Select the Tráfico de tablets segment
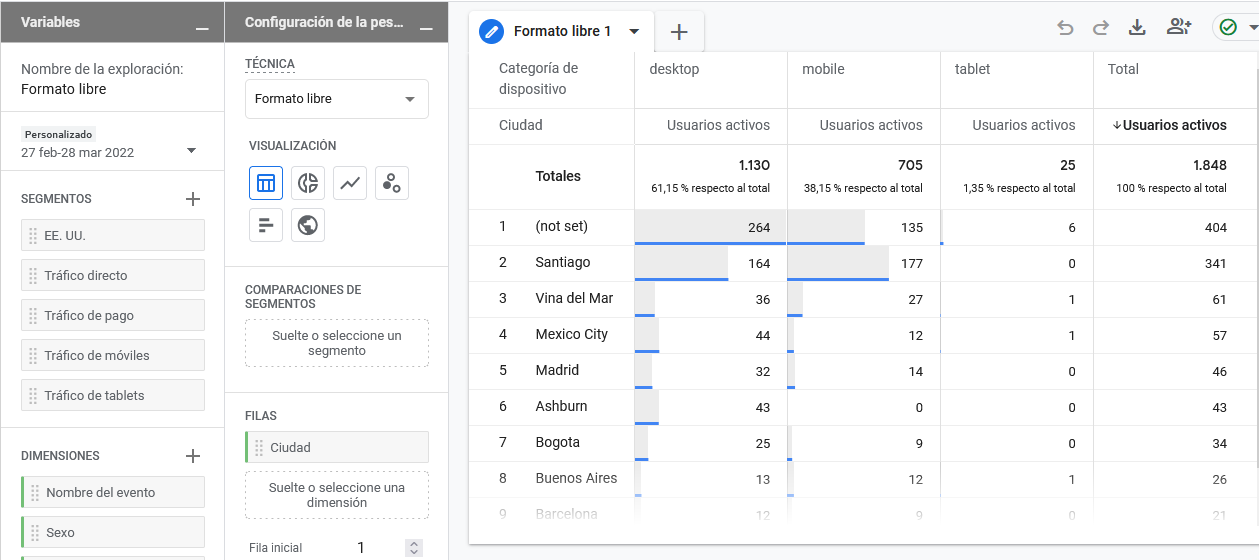This screenshot has width=1259, height=560. (x=113, y=395)
